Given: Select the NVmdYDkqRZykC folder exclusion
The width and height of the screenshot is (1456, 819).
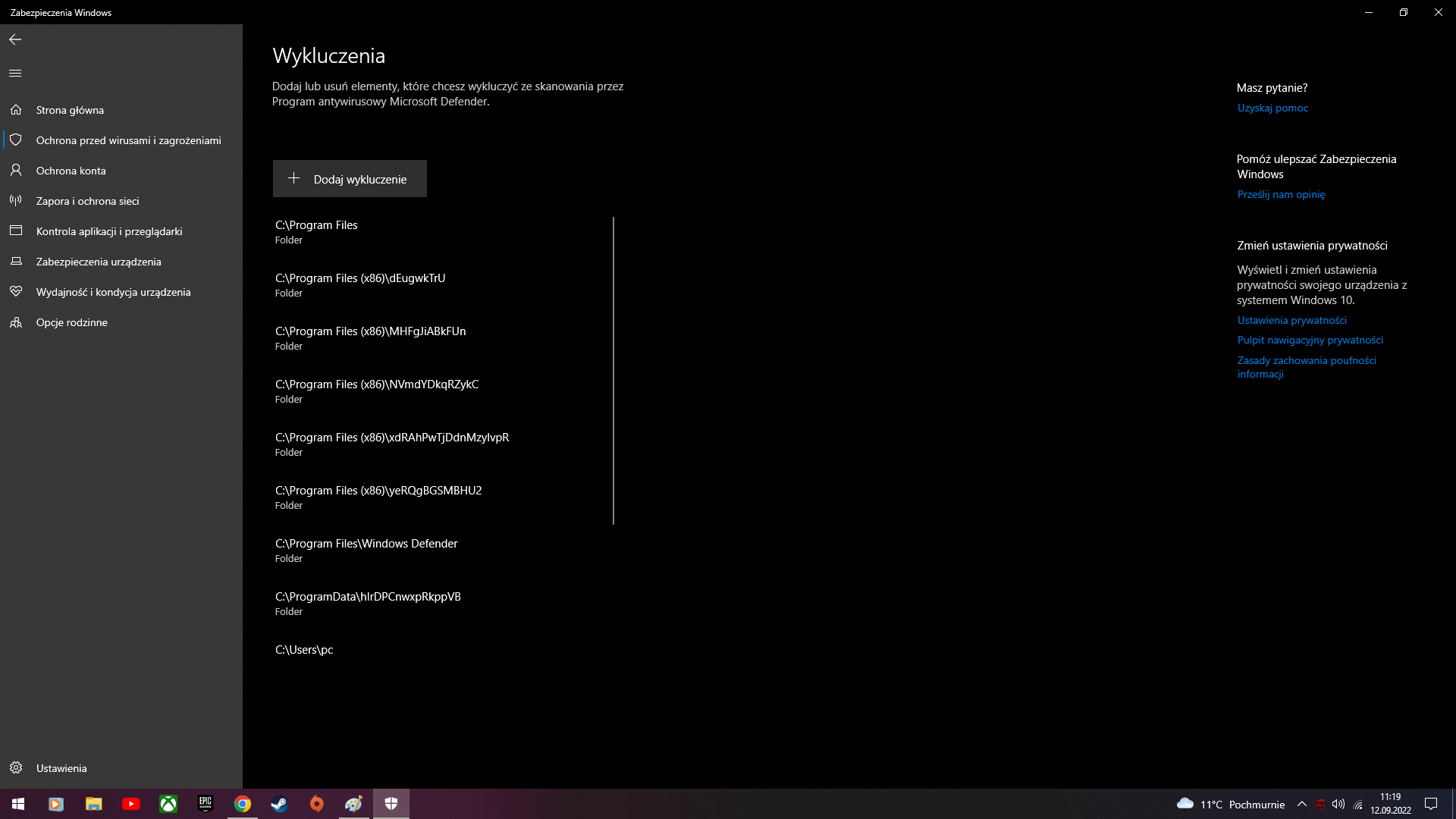Looking at the screenshot, I should (441, 391).
